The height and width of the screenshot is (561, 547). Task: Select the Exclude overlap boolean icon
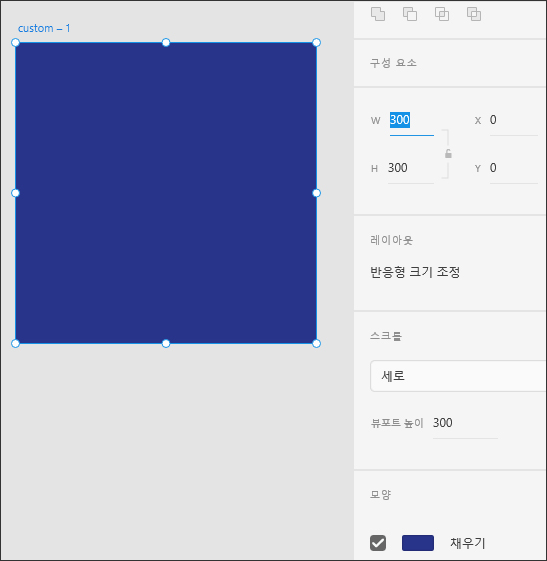[474, 14]
